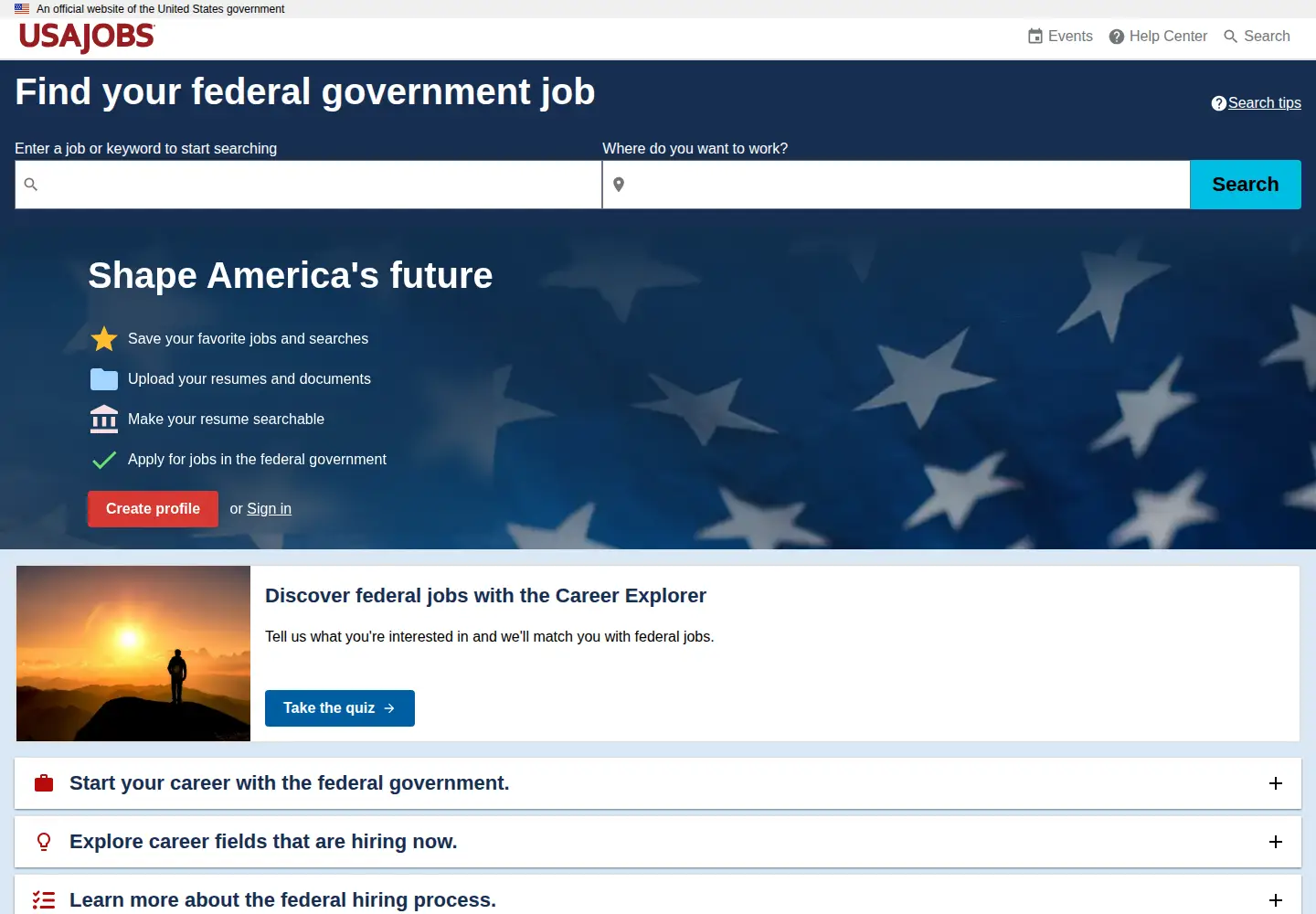Follow the Sign in link
Screen dimensions: 1316x914
(269, 509)
